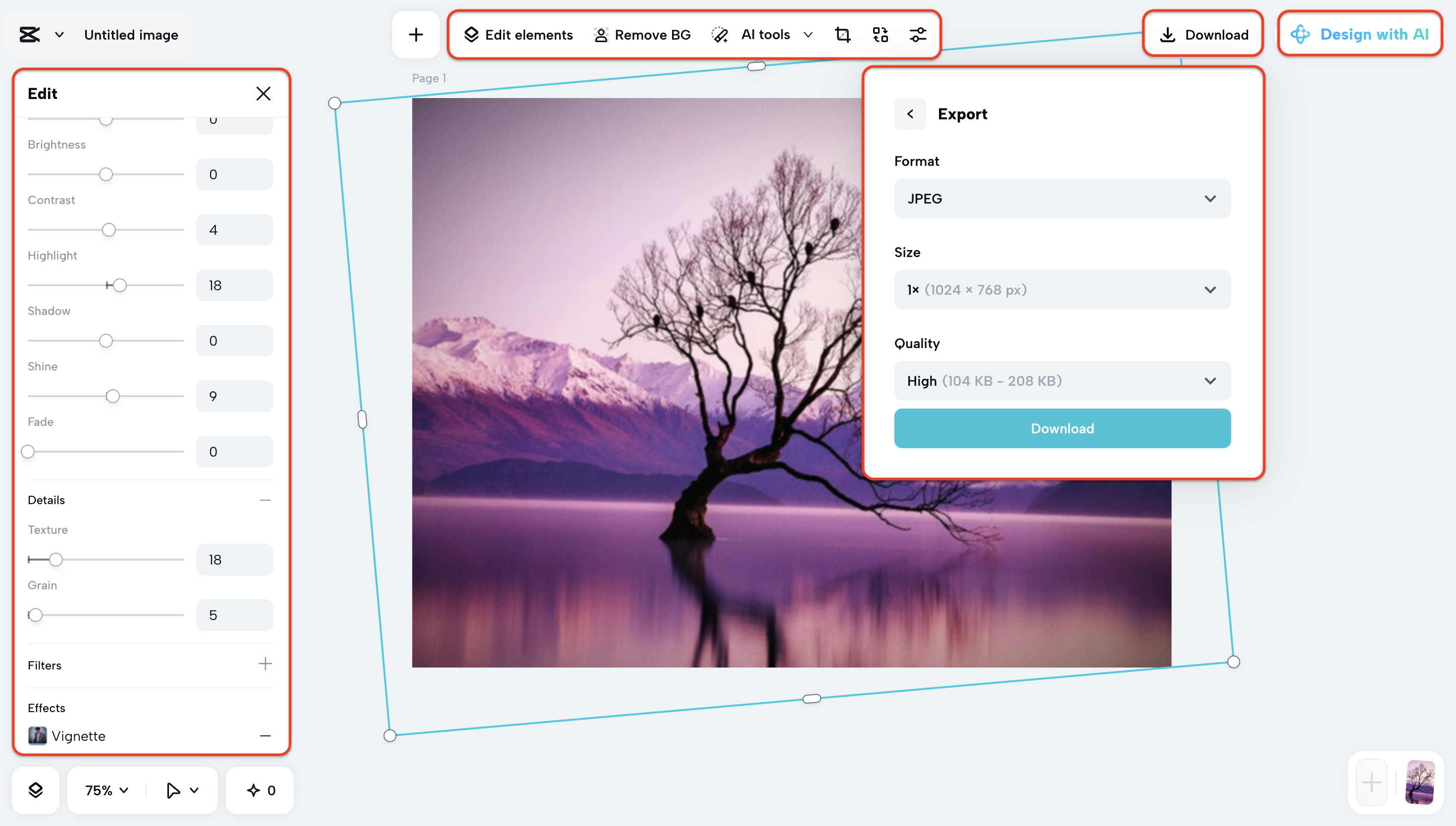Click Edit elements in toolbar
This screenshot has height=826, width=1456.
519,35
